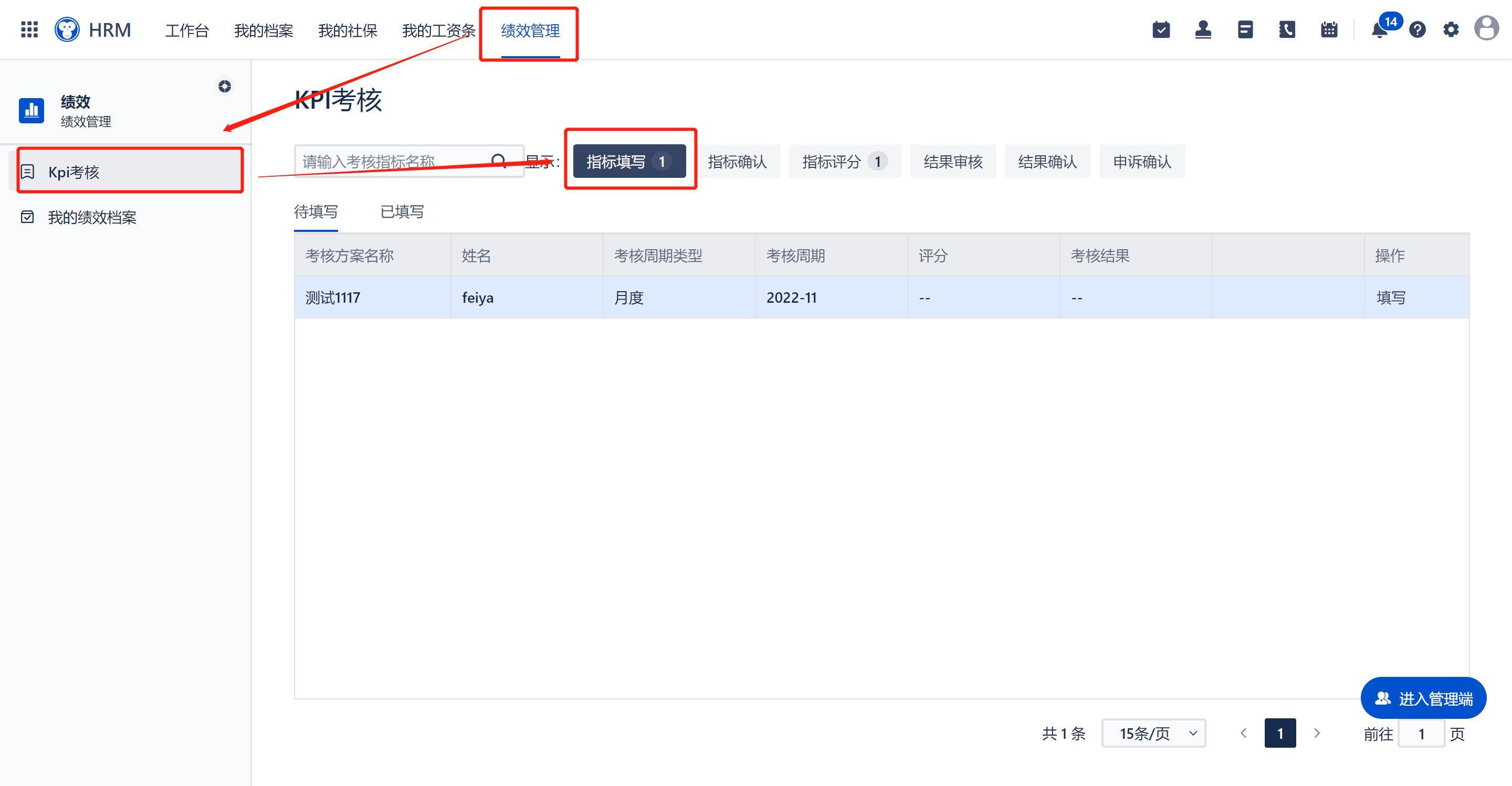Go to 工作台 tab
This screenshot has width=1512, height=786.
[187, 30]
